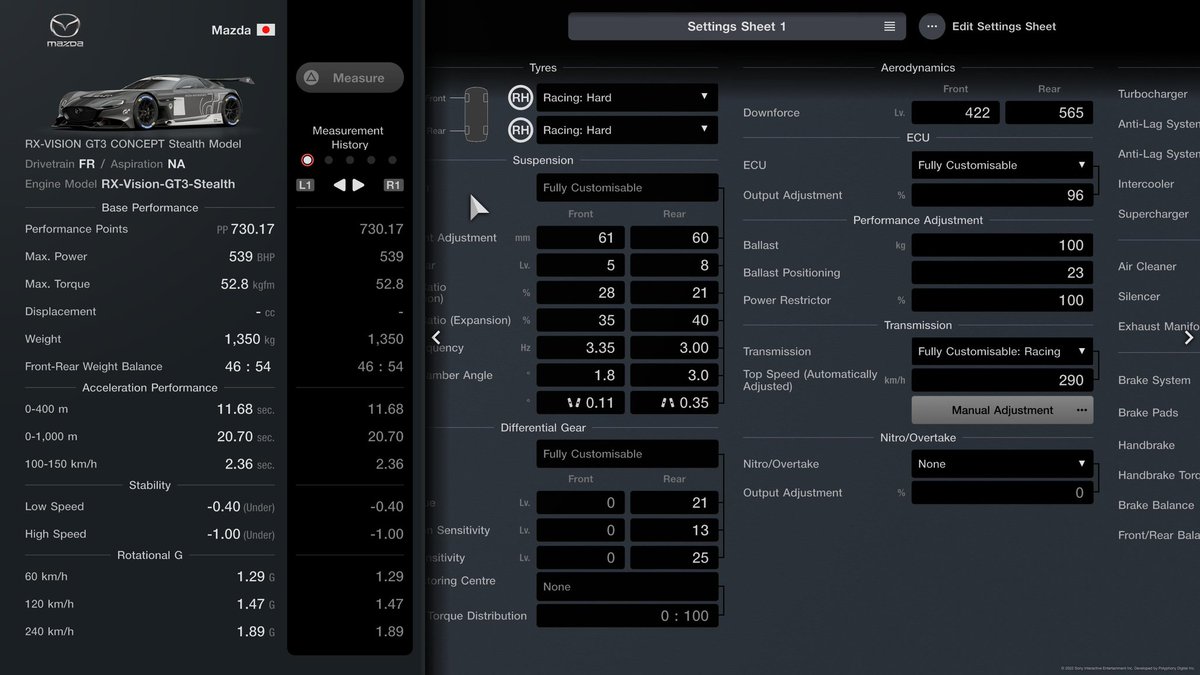Select the Suspension Fully Customisable field
The image size is (1200, 675).
click(627, 188)
